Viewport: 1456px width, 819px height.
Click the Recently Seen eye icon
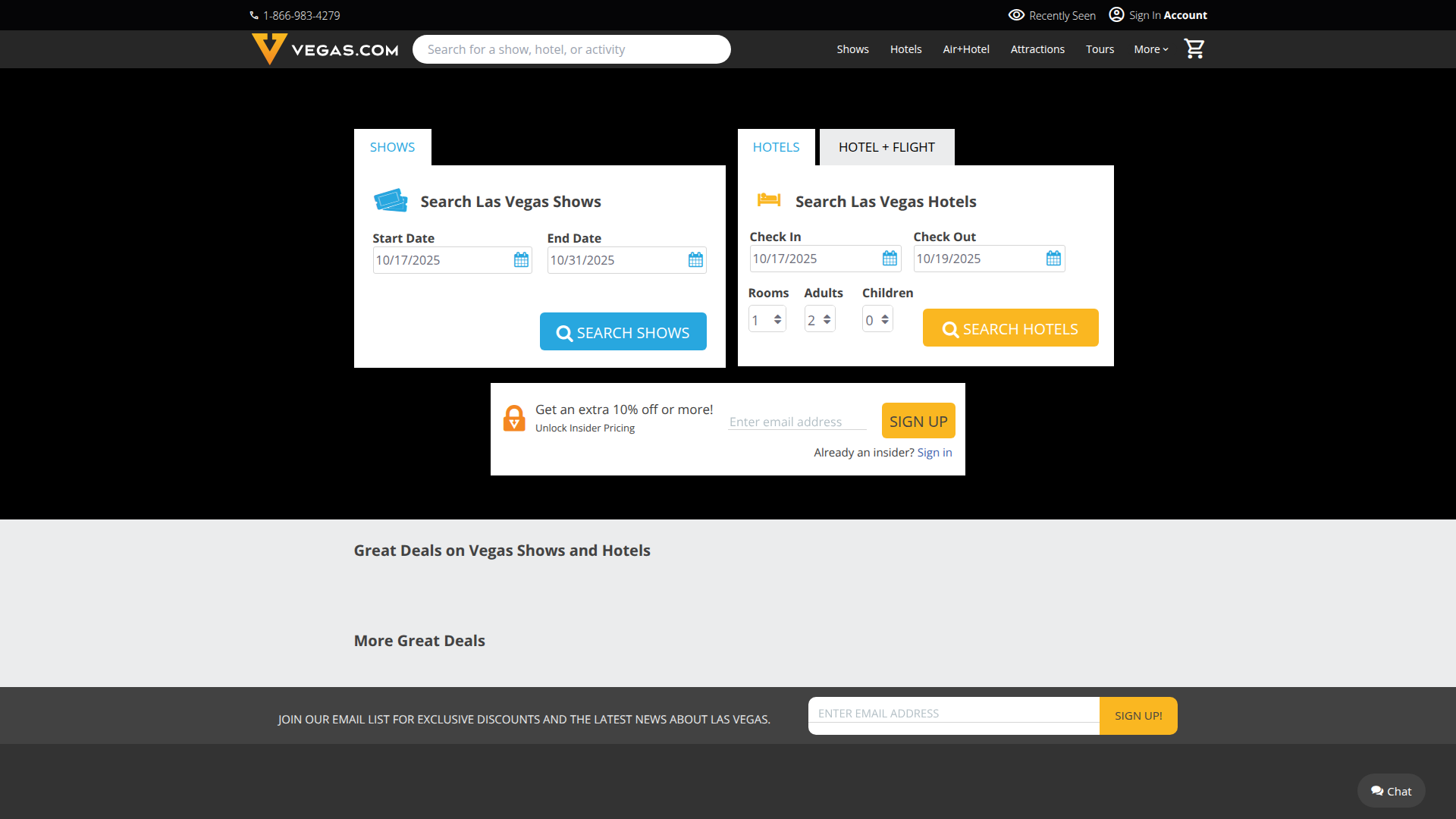1016,15
